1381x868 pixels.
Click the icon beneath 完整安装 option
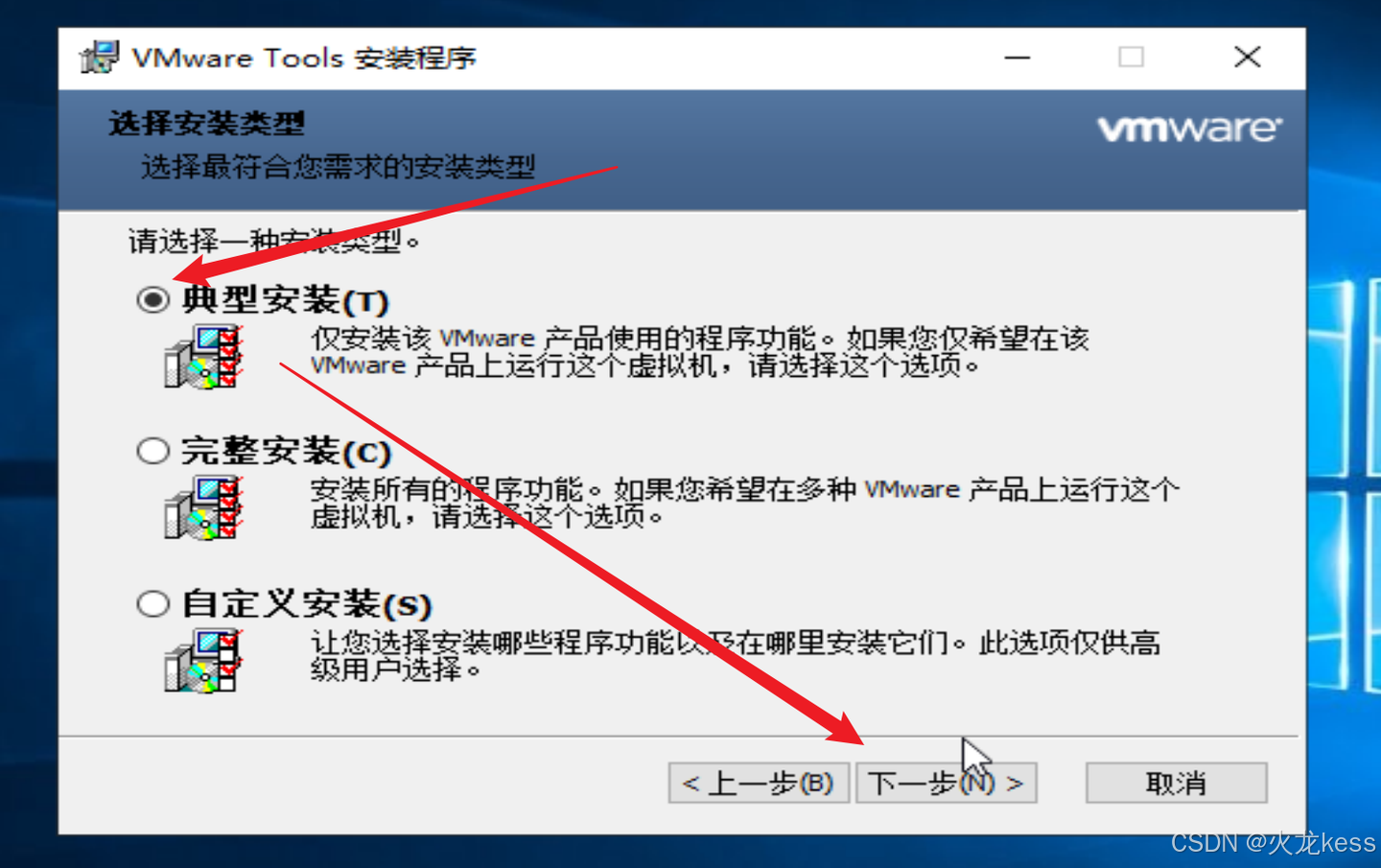tap(202, 507)
